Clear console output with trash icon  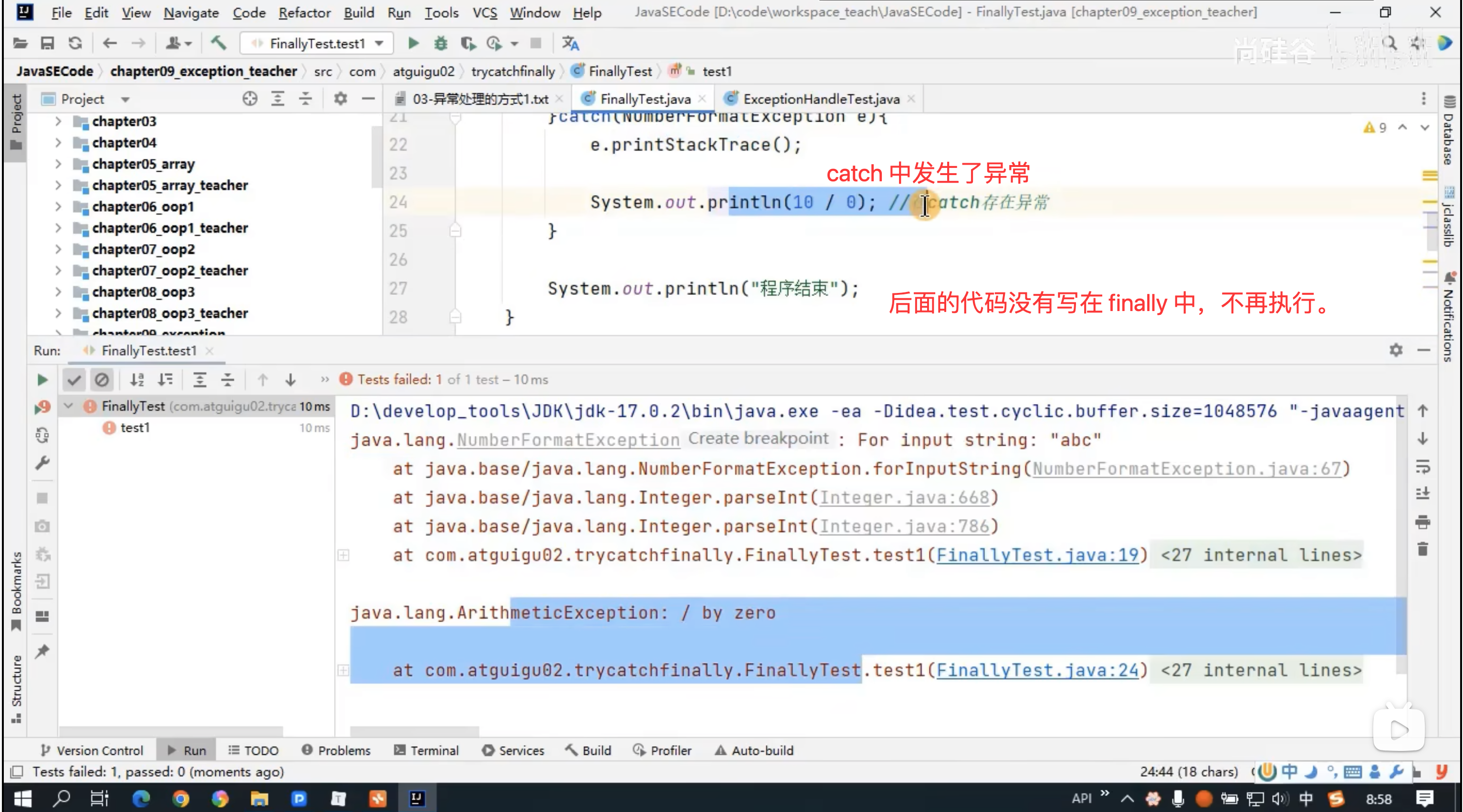pos(1422,549)
